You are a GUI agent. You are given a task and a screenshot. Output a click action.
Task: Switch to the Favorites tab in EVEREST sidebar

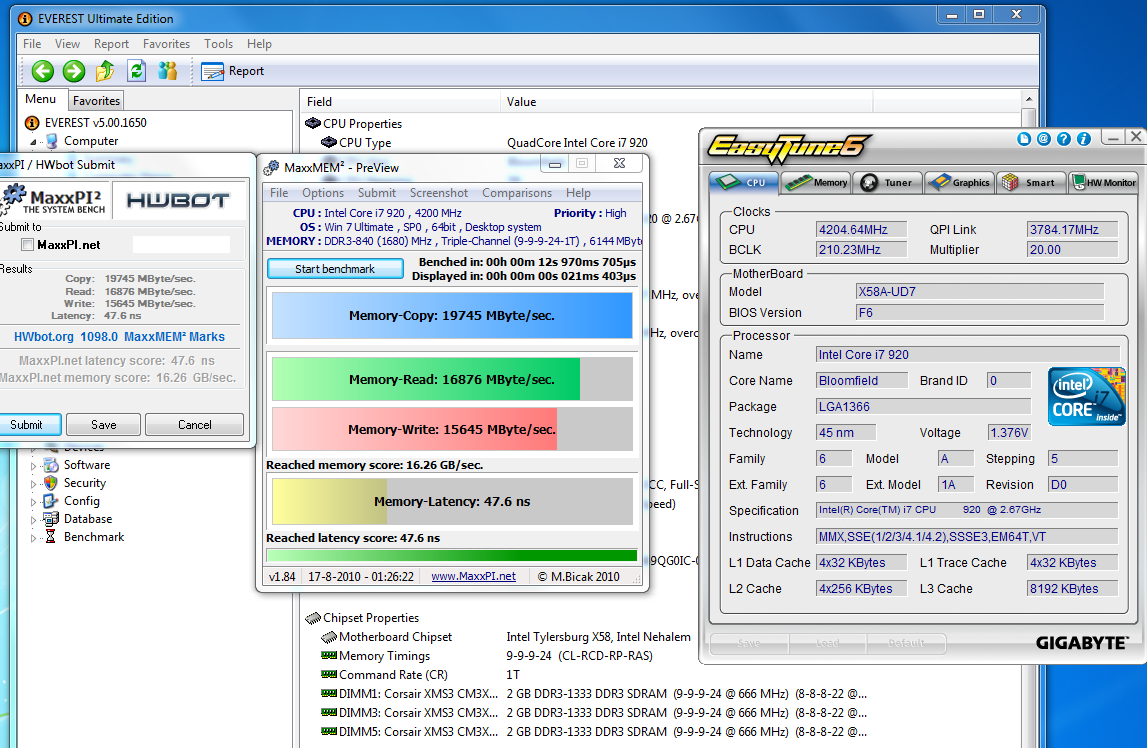[x=96, y=101]
